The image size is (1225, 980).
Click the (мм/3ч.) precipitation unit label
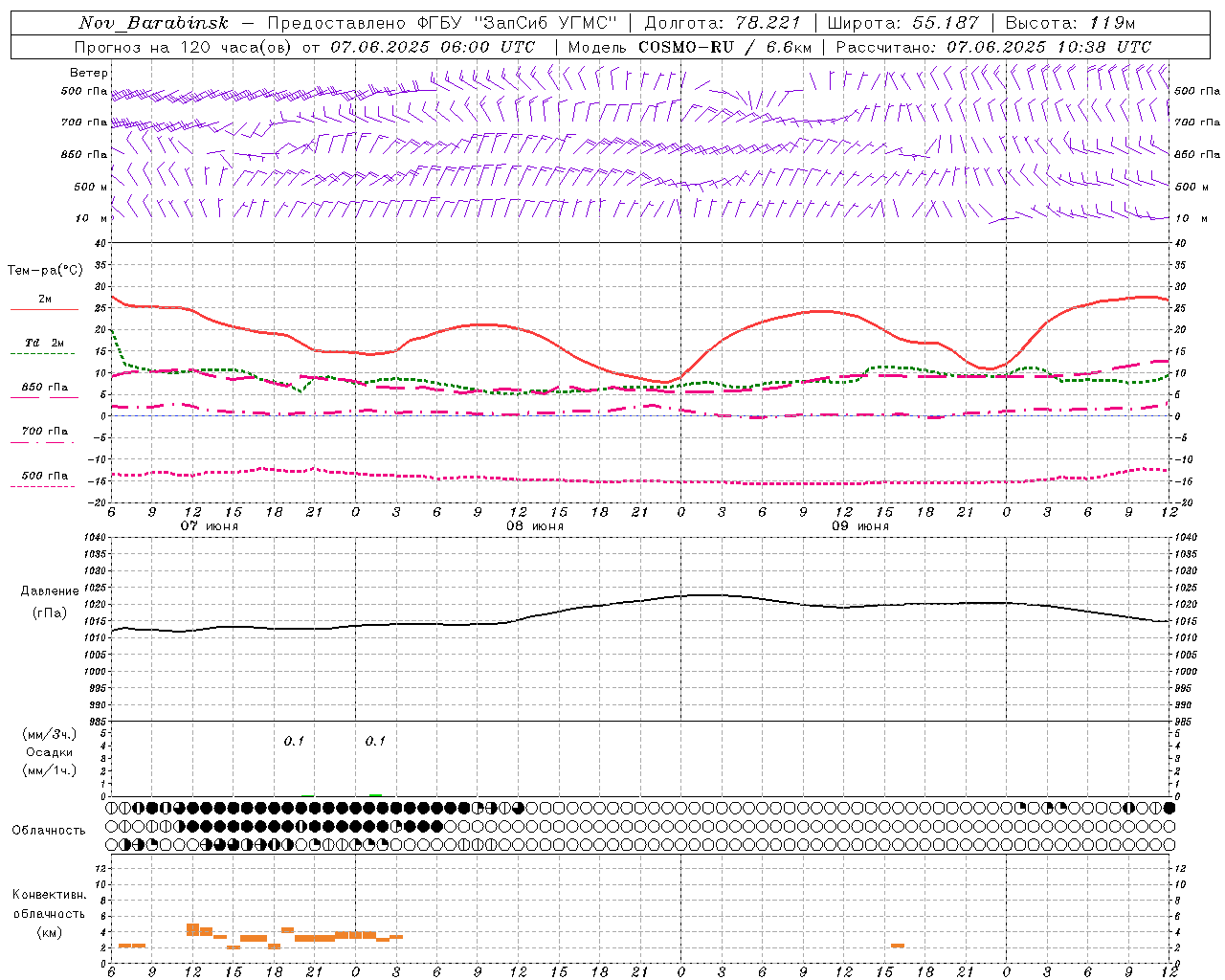[x=49, y=734]
